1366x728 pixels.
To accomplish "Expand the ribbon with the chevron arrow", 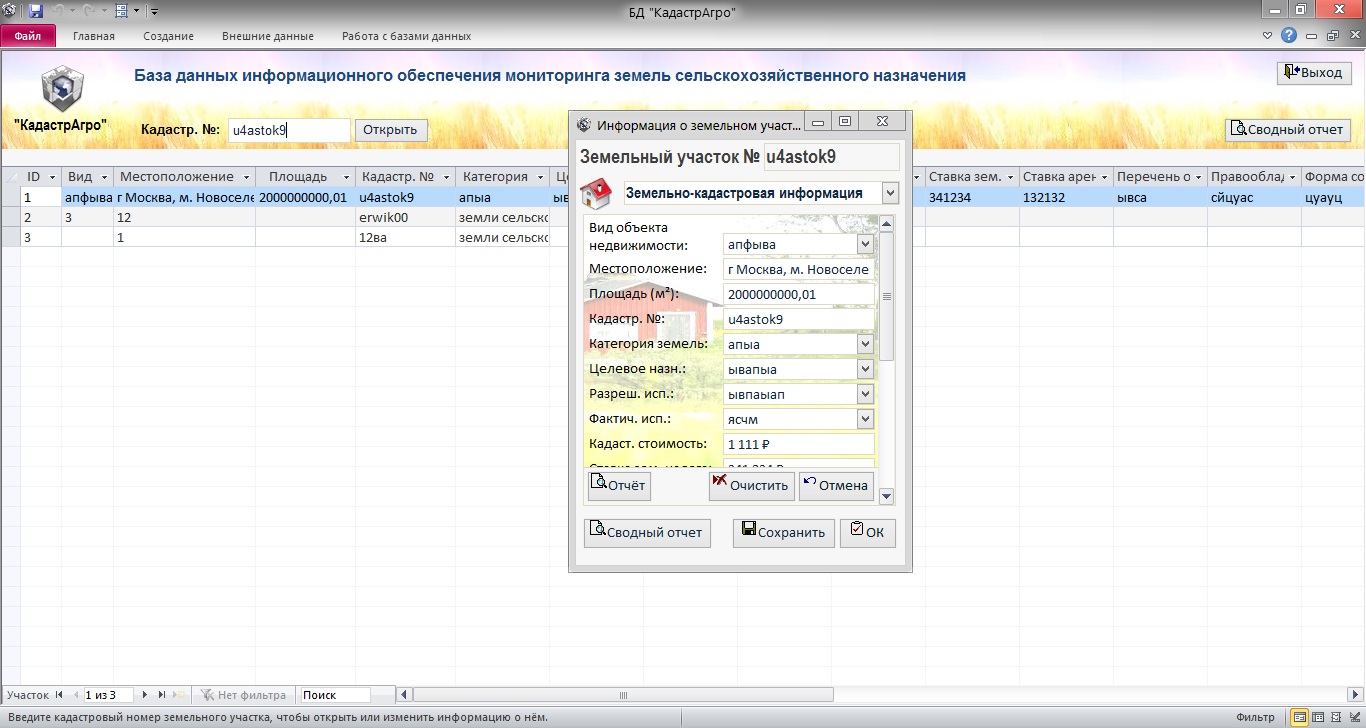I will [1268, 35].
